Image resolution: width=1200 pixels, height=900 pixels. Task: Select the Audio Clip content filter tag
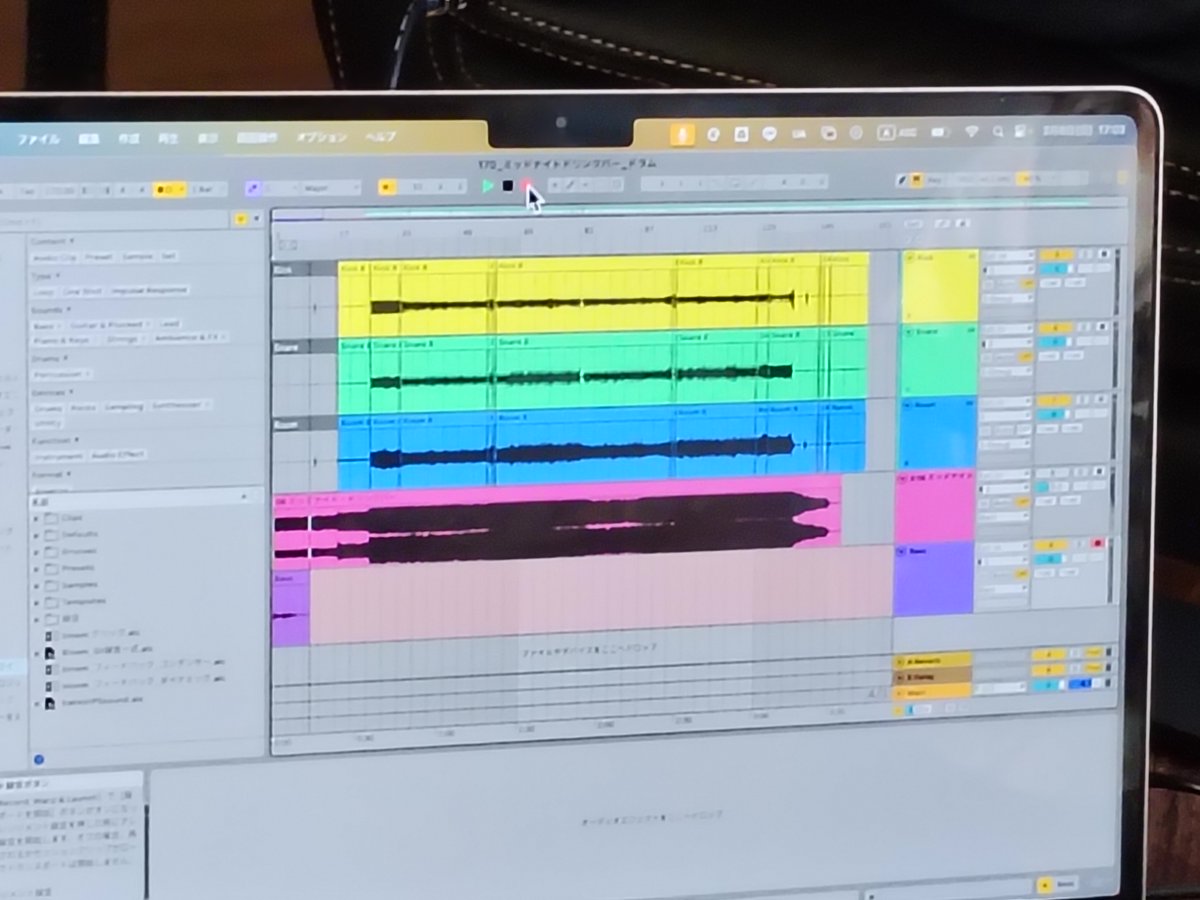point(54,256)
